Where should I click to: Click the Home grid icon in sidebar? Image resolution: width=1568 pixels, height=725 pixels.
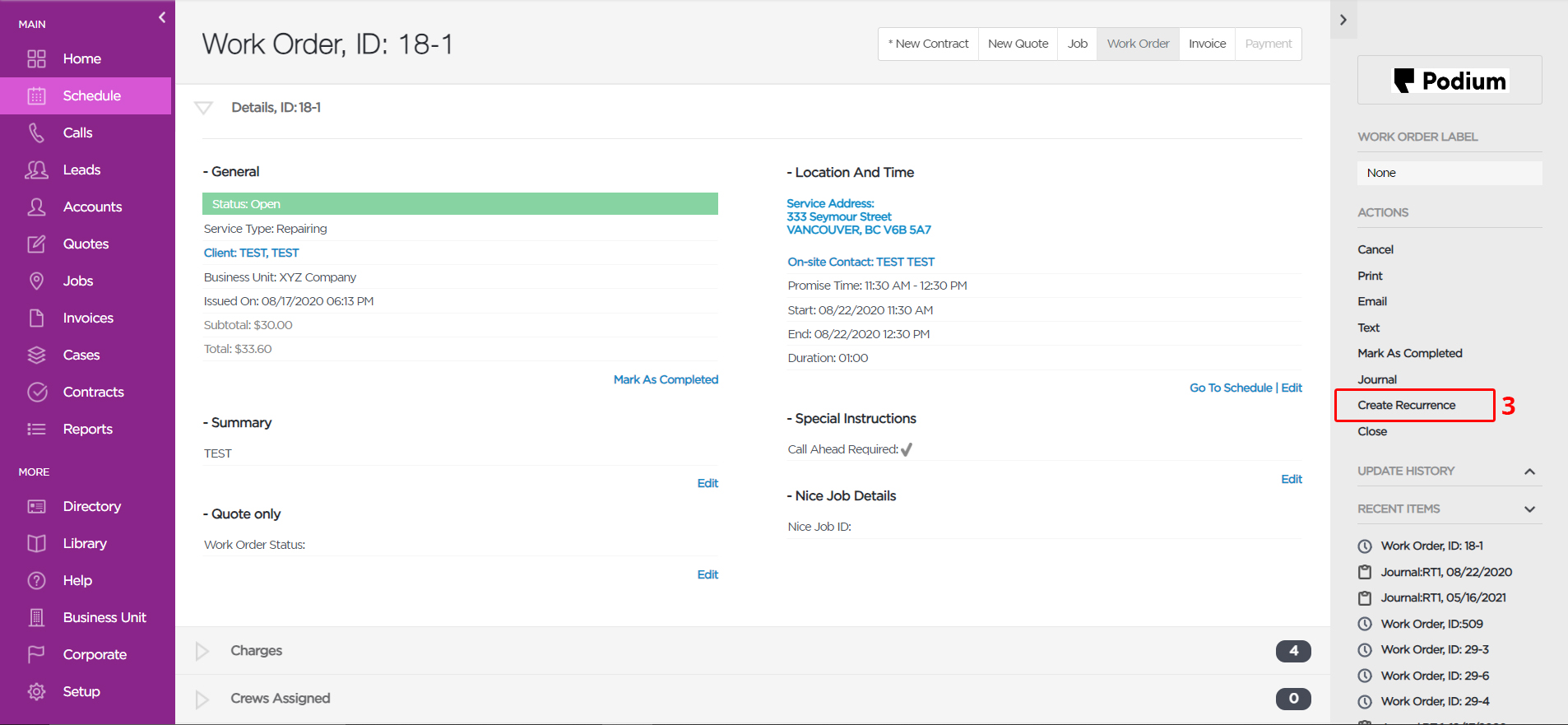(x=36, y=58)
